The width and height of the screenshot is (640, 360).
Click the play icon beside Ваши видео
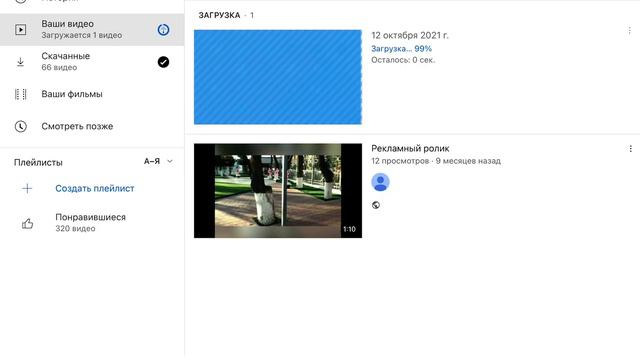click(20, 29)
